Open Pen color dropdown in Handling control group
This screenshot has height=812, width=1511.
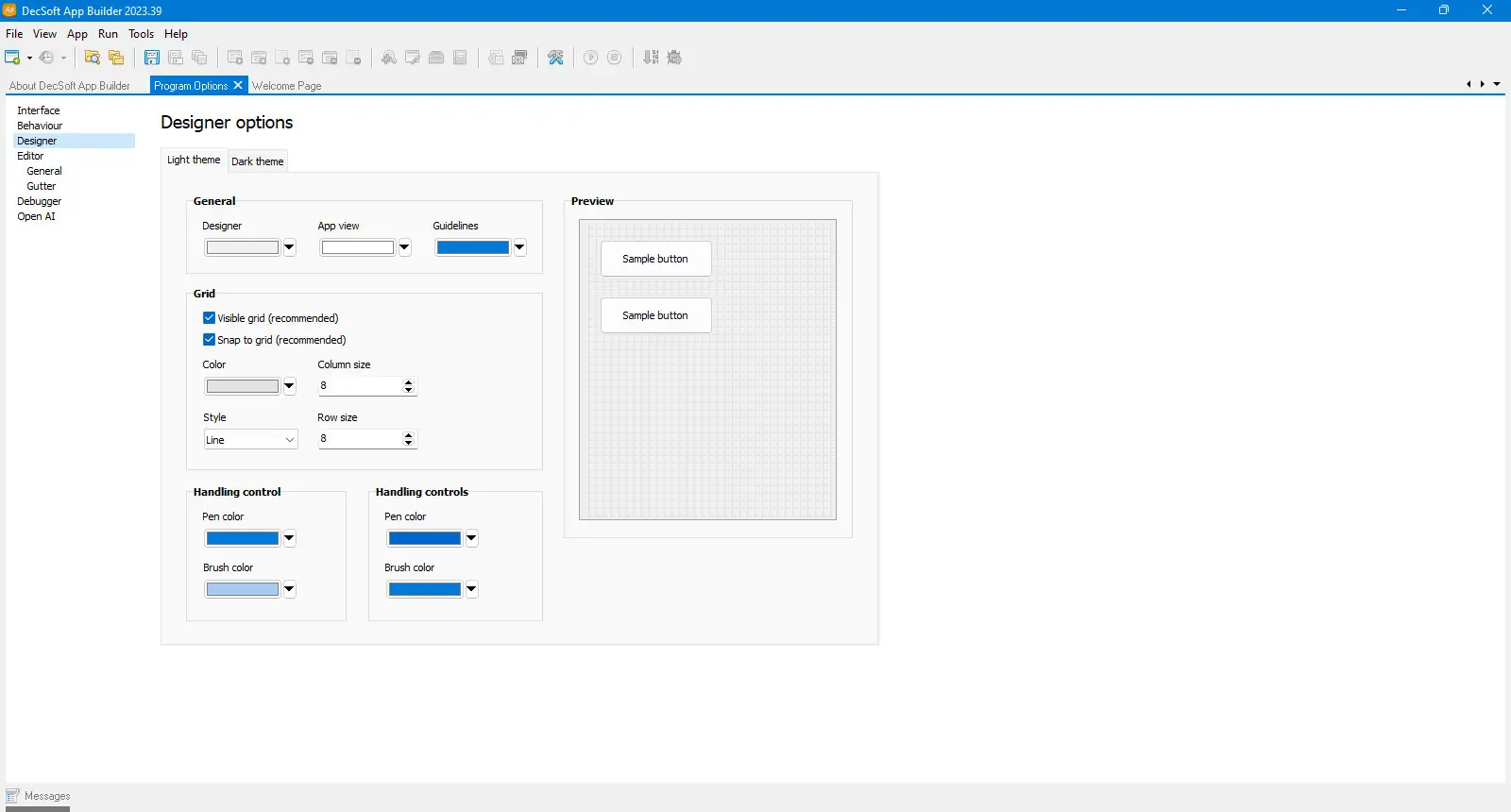(290, 538)
